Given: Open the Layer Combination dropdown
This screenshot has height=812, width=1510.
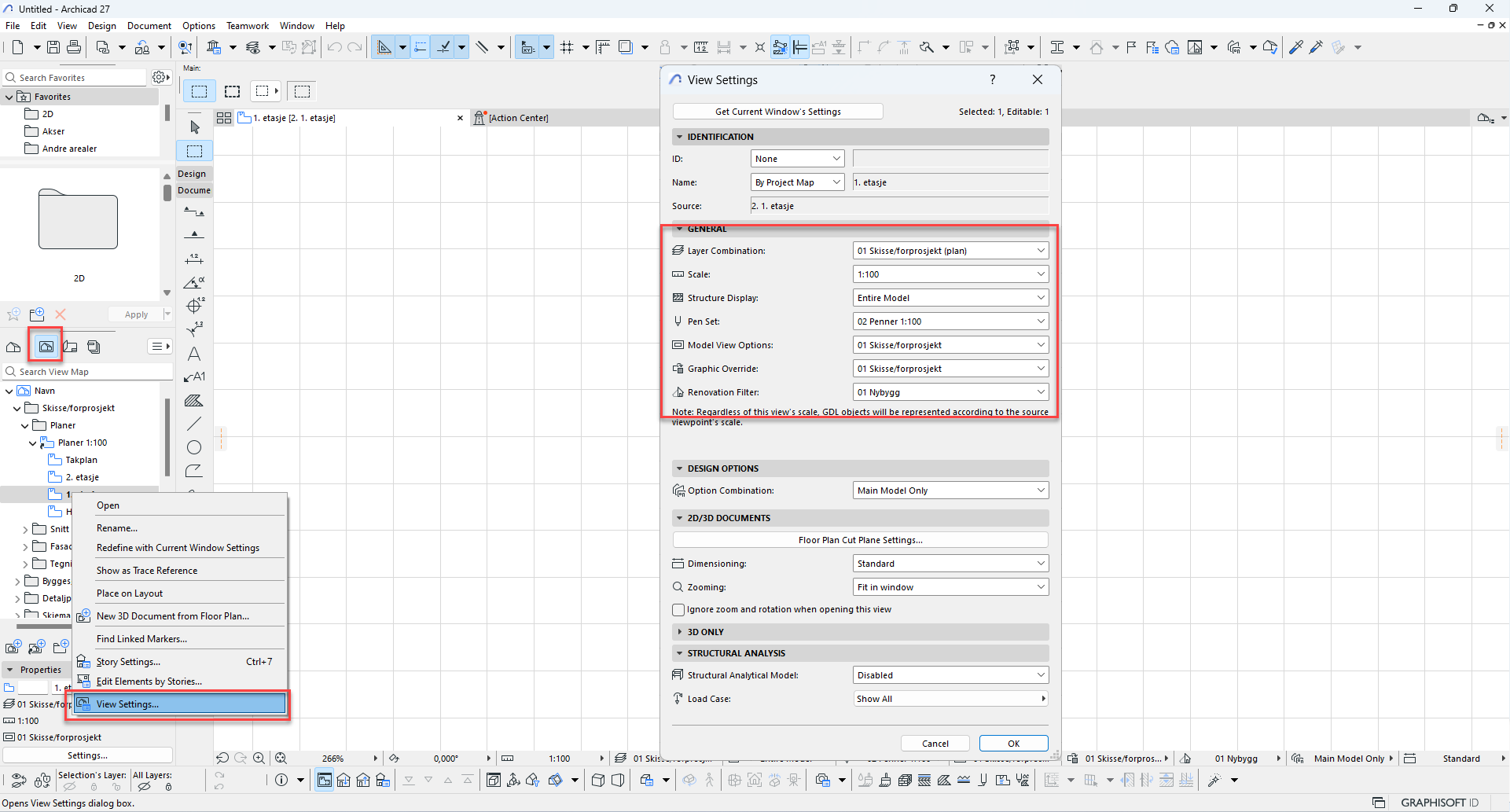Looking at the screenshot, I should 950,251.
